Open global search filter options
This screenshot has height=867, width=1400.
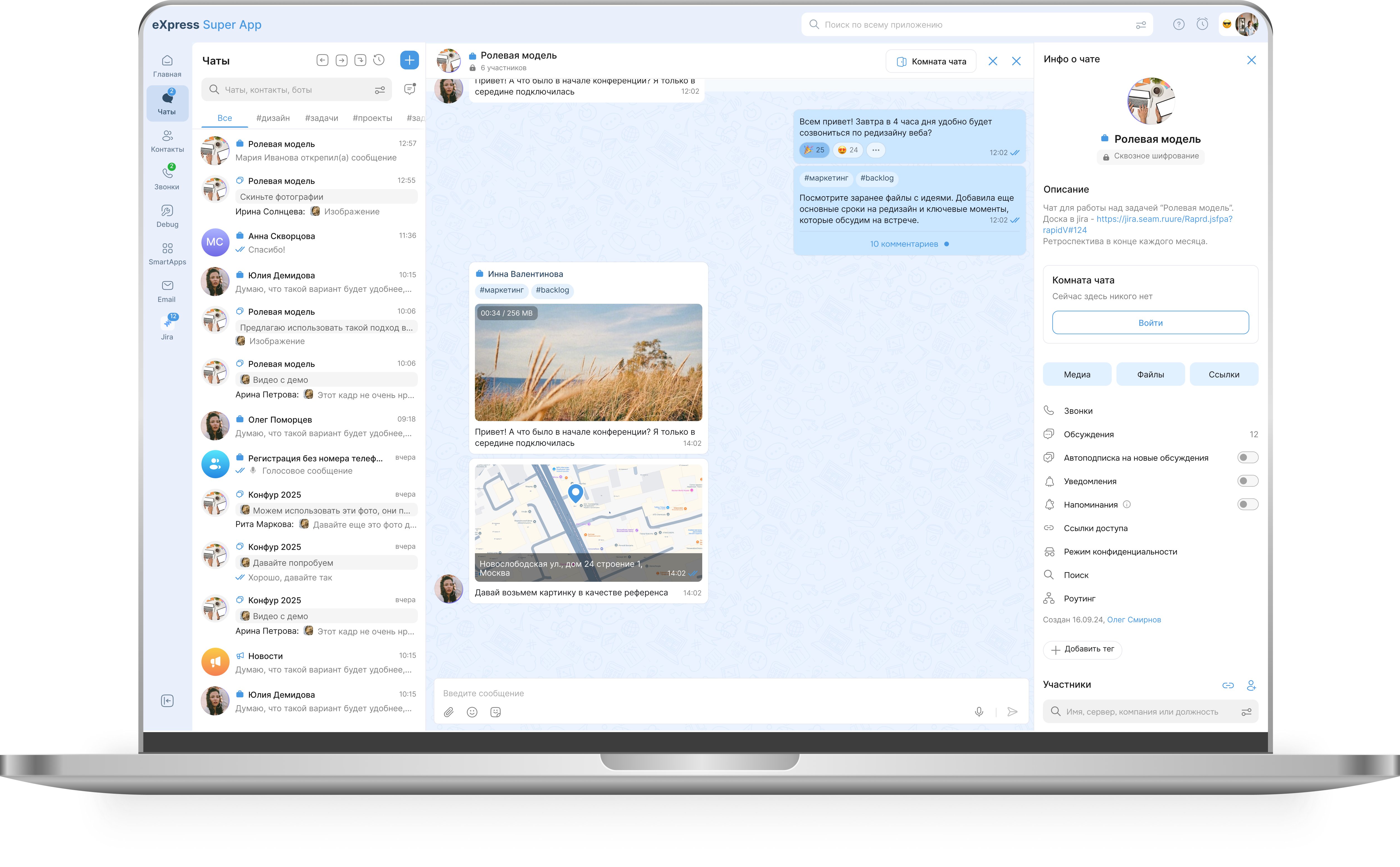pos(1140,25)
